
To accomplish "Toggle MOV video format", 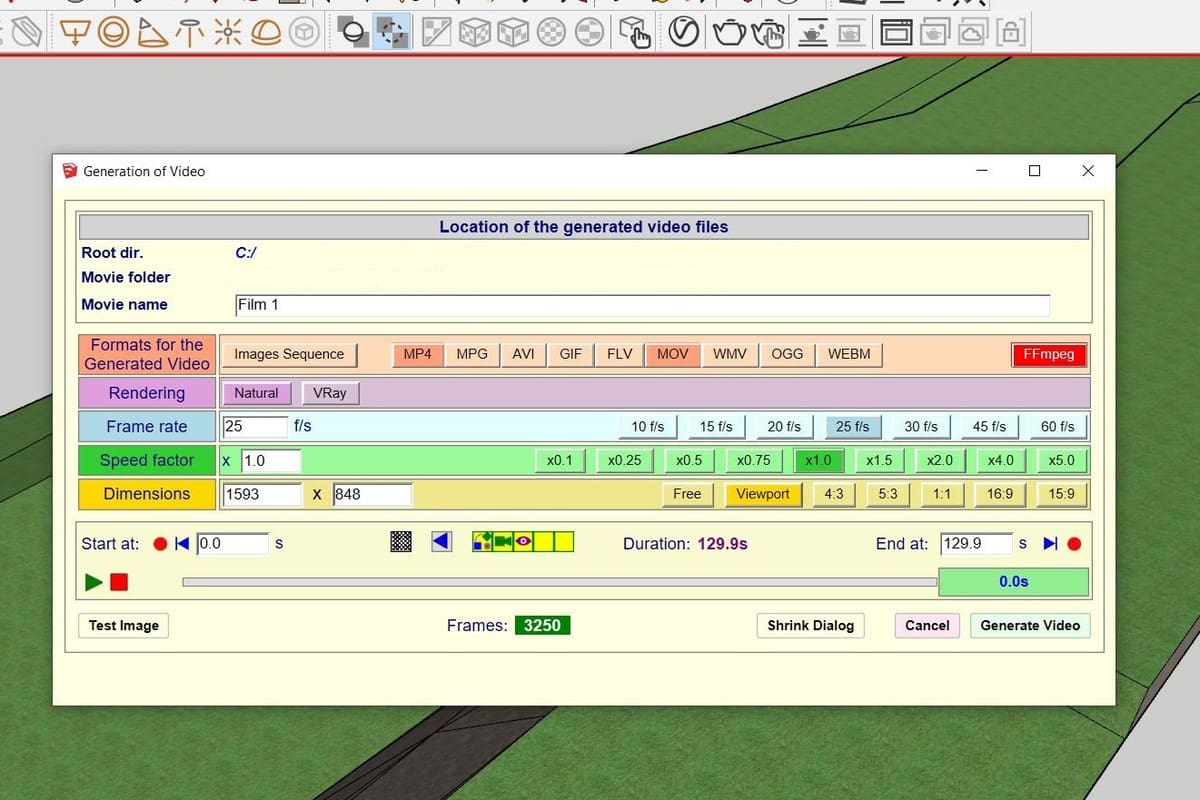I will 672,354.
